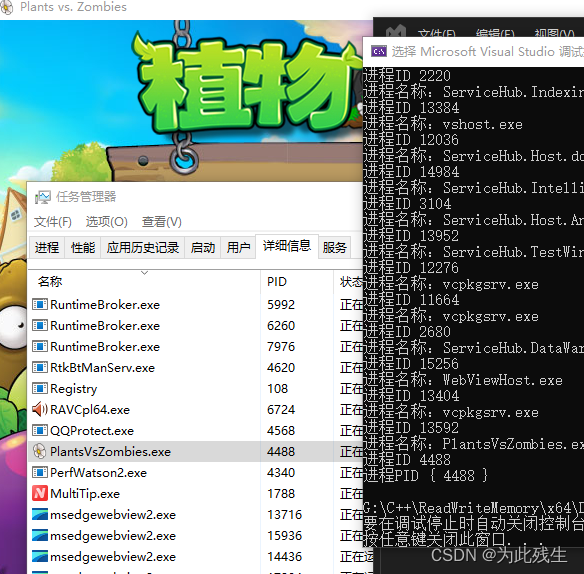The height and width of the screenshot is (574, 584).
Task: Click icon of msedgewebview2.exe PID 15936
Action: [x=39, y=535]
